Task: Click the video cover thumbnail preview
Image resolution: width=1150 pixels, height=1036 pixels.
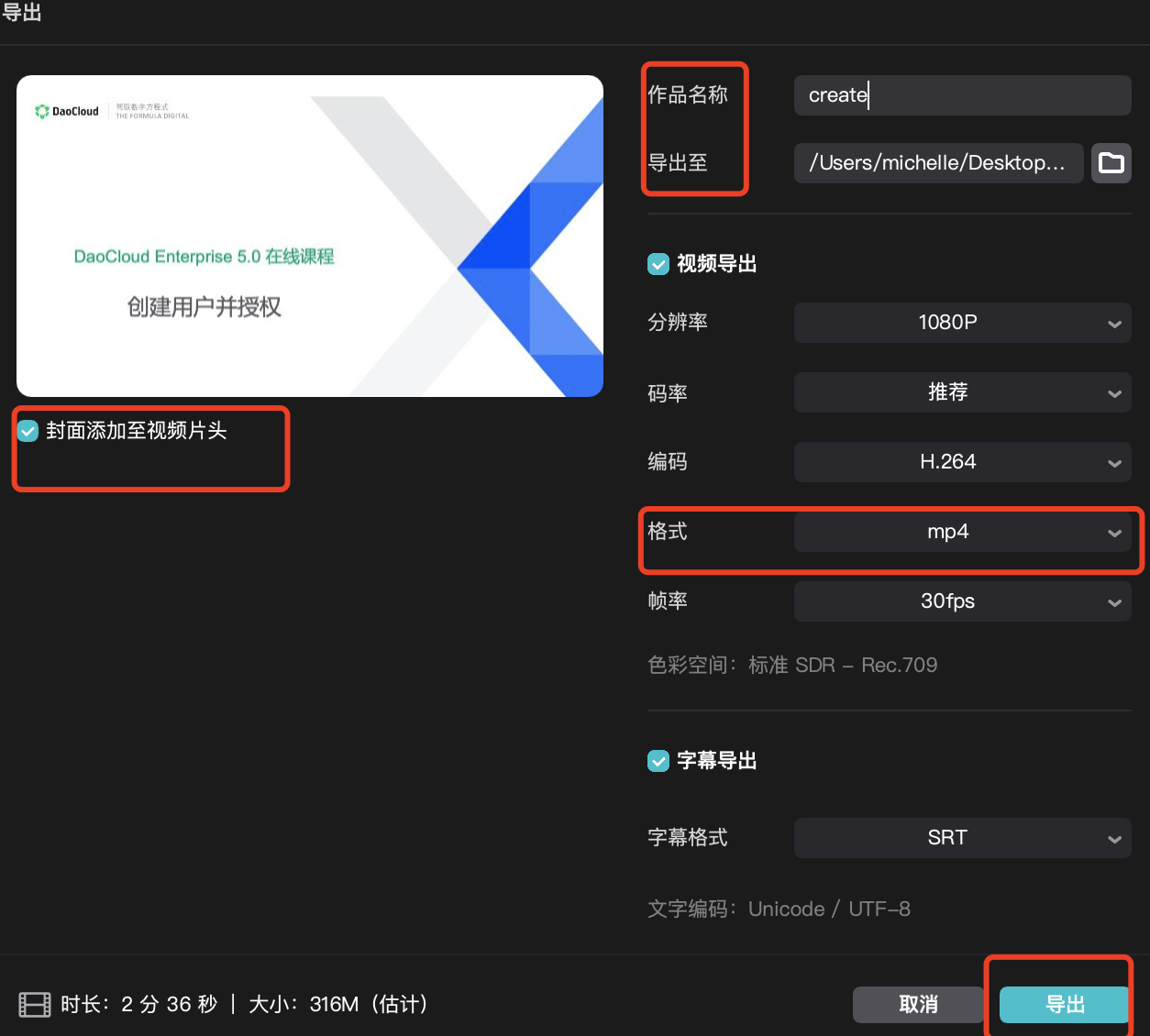Action: click(x=310, y=237)
